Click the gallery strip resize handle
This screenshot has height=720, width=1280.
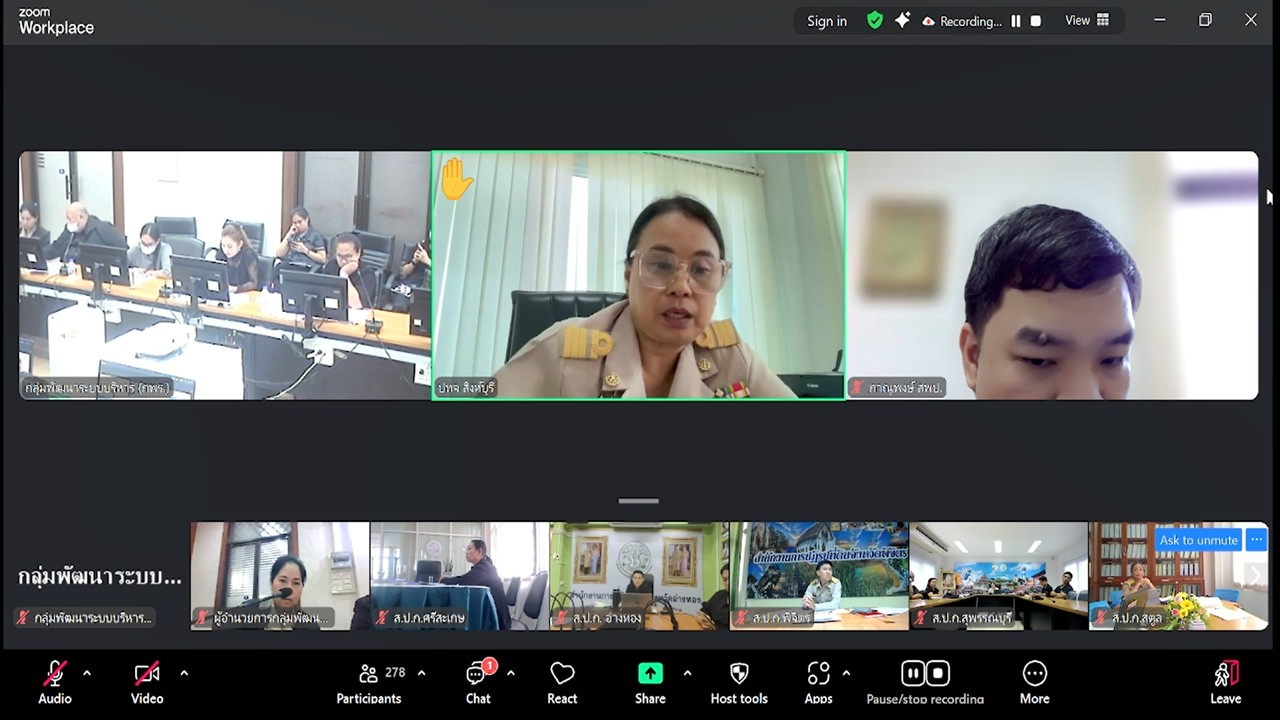coord(638,500)
